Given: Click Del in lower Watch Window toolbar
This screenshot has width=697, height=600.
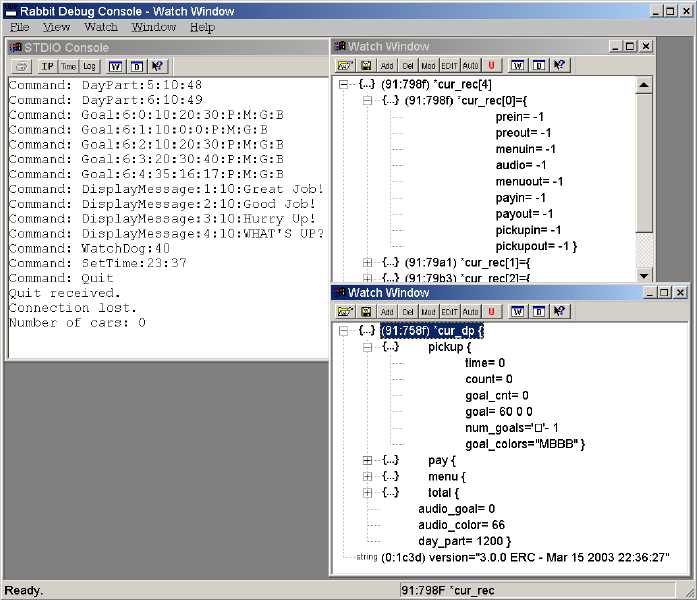Looking at the screenshot, I should point(408,312).
